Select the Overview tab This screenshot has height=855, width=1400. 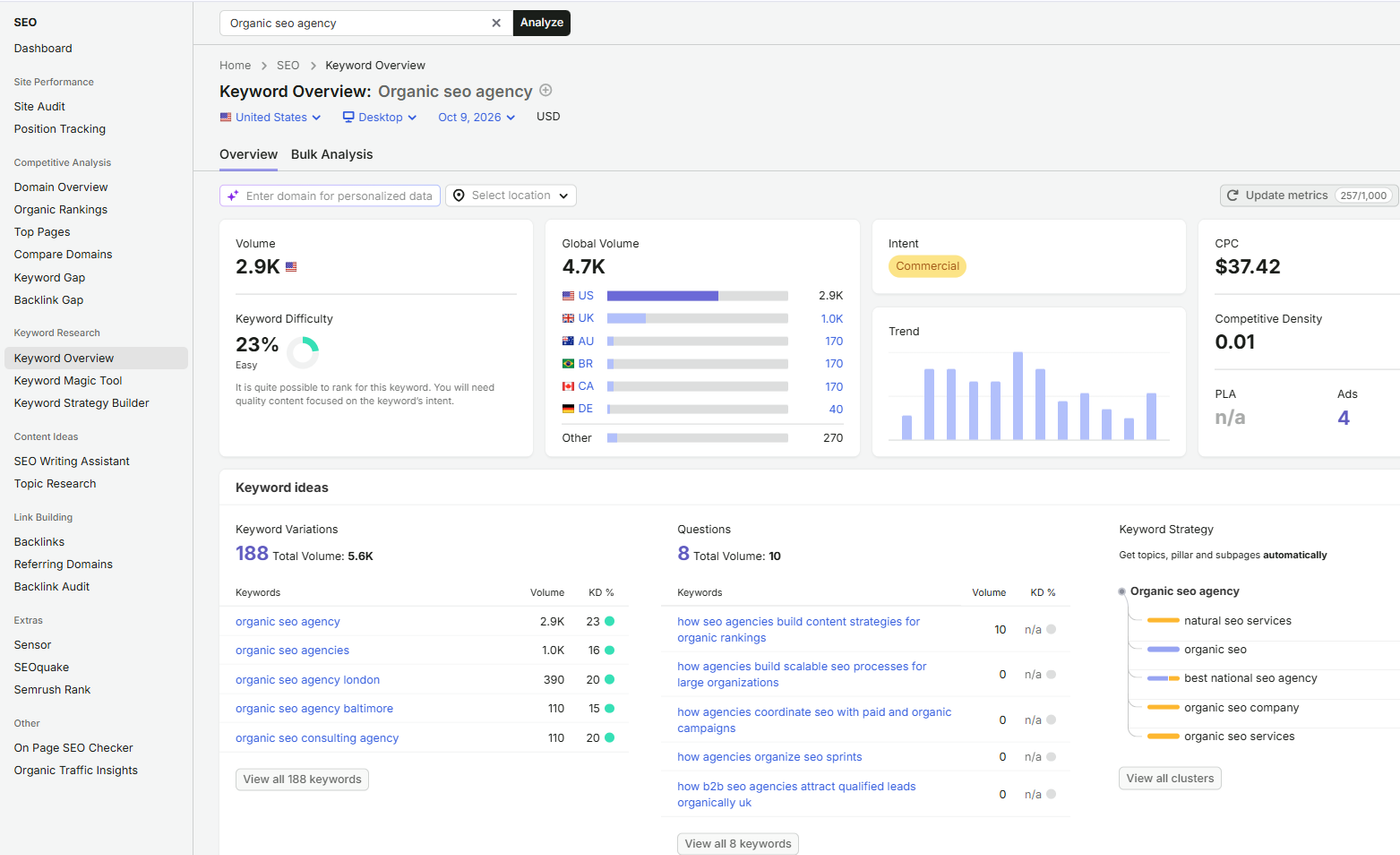tap(249, 155)
